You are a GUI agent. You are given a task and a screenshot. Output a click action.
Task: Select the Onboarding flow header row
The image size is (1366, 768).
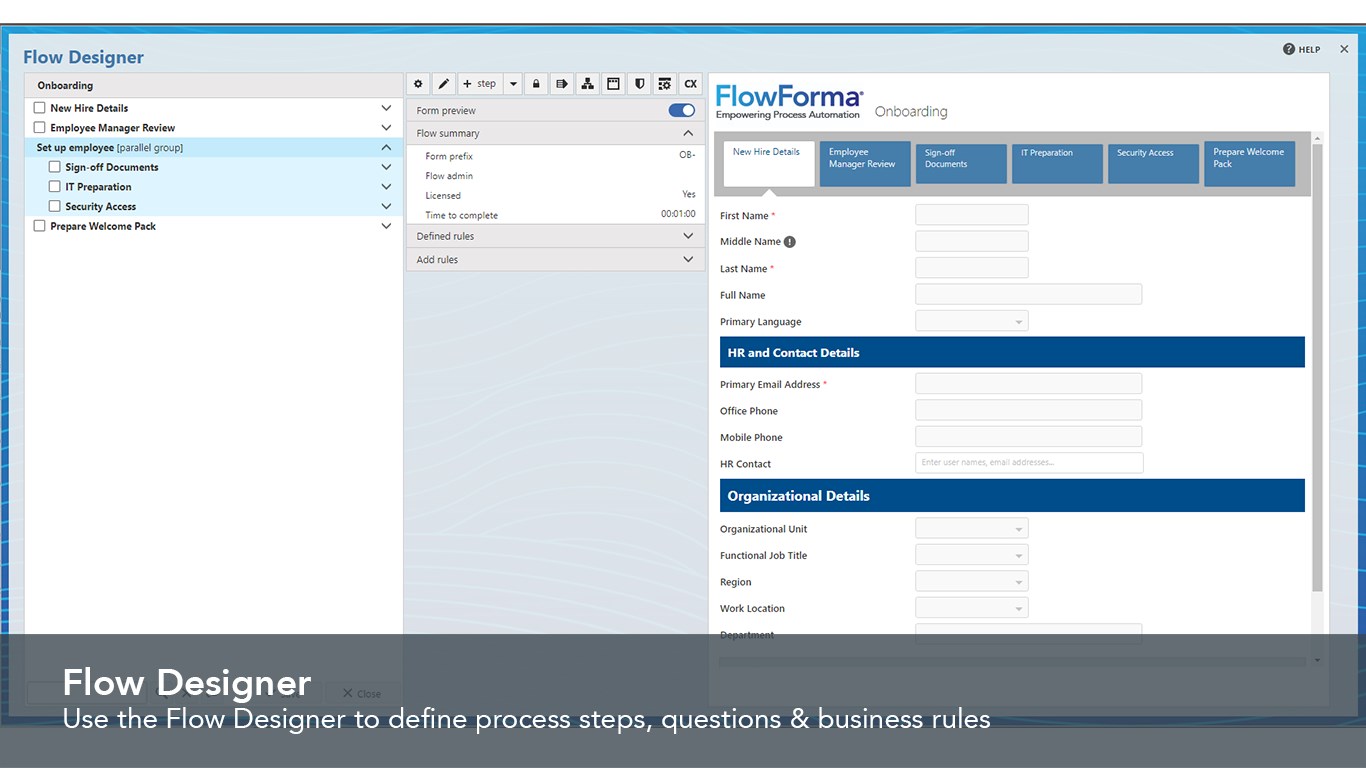pos(213,85)
